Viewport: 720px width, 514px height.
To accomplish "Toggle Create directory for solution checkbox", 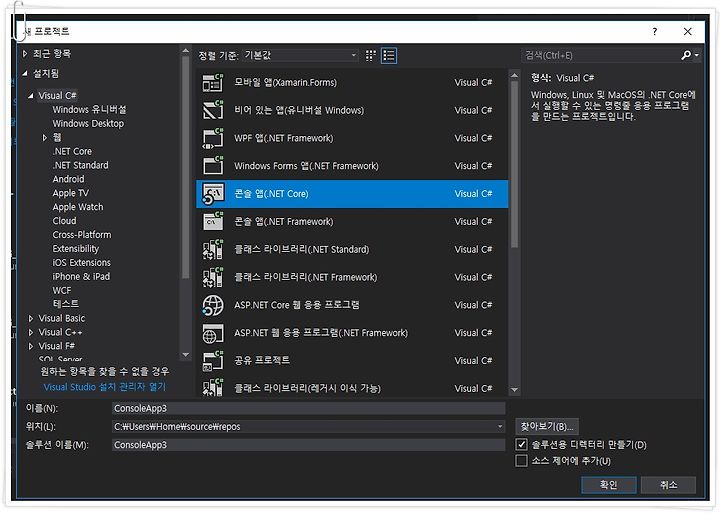I will coord(521,445).
